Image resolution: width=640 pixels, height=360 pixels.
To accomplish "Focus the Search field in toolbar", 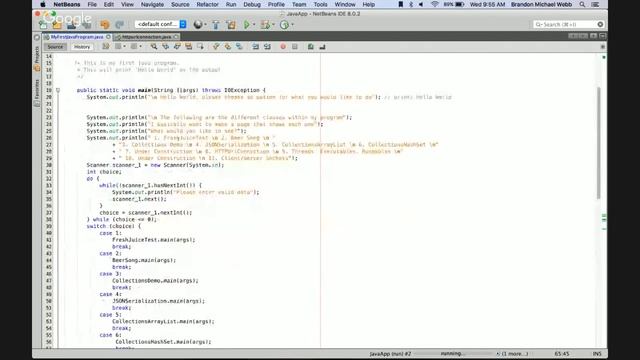I will [x=569, y=24].
